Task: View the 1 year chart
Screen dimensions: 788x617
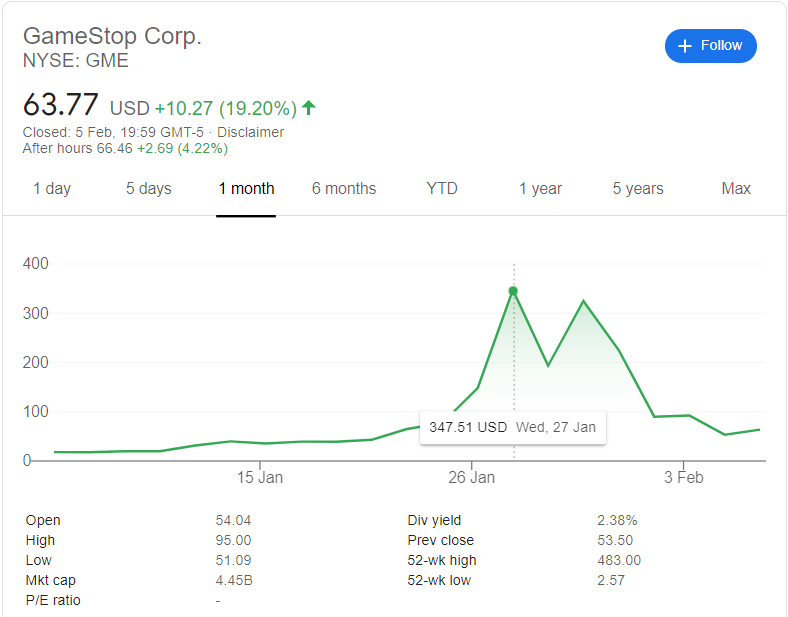Action: 540,188
